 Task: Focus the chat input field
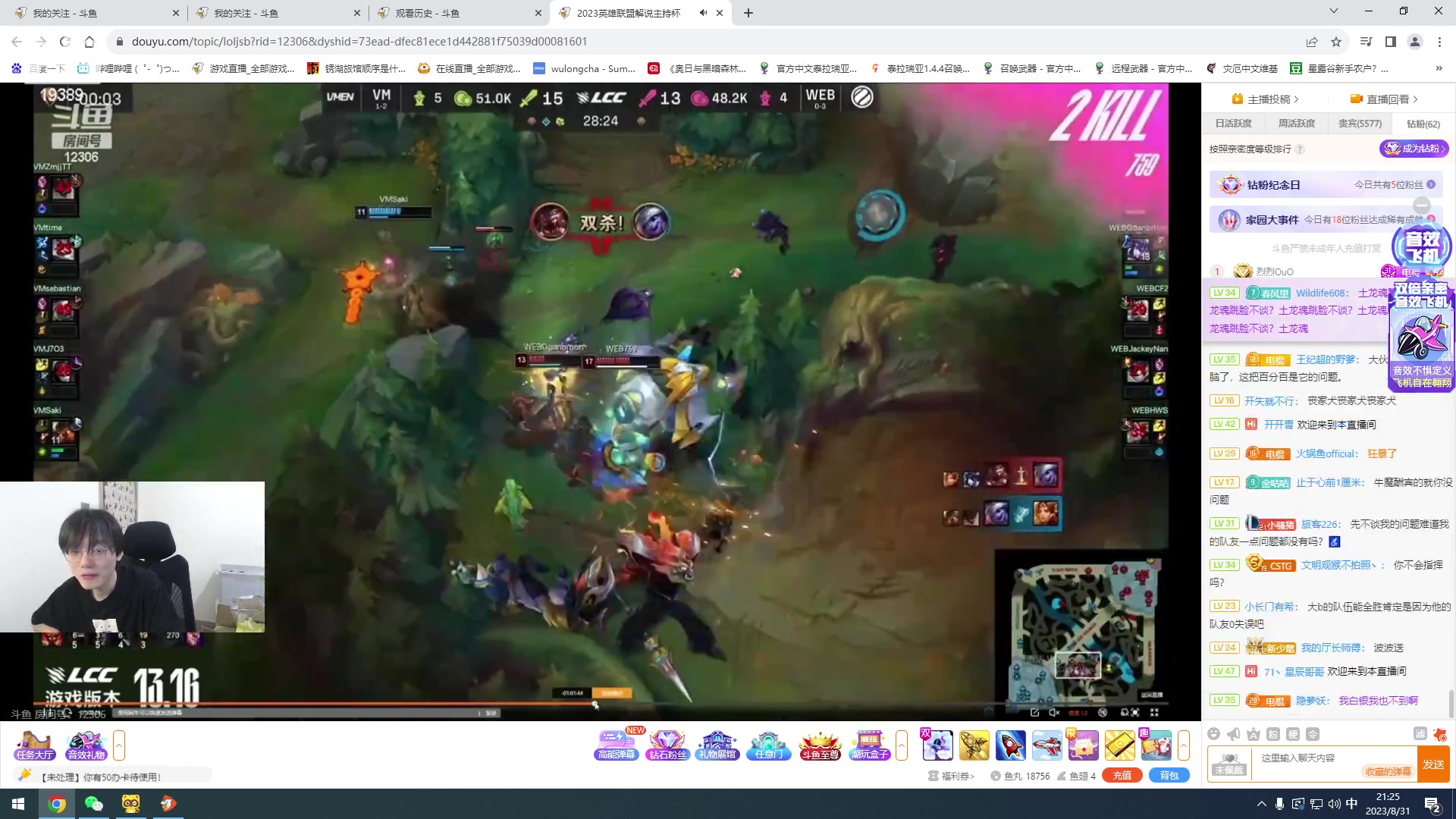(x=1335, y=764)
